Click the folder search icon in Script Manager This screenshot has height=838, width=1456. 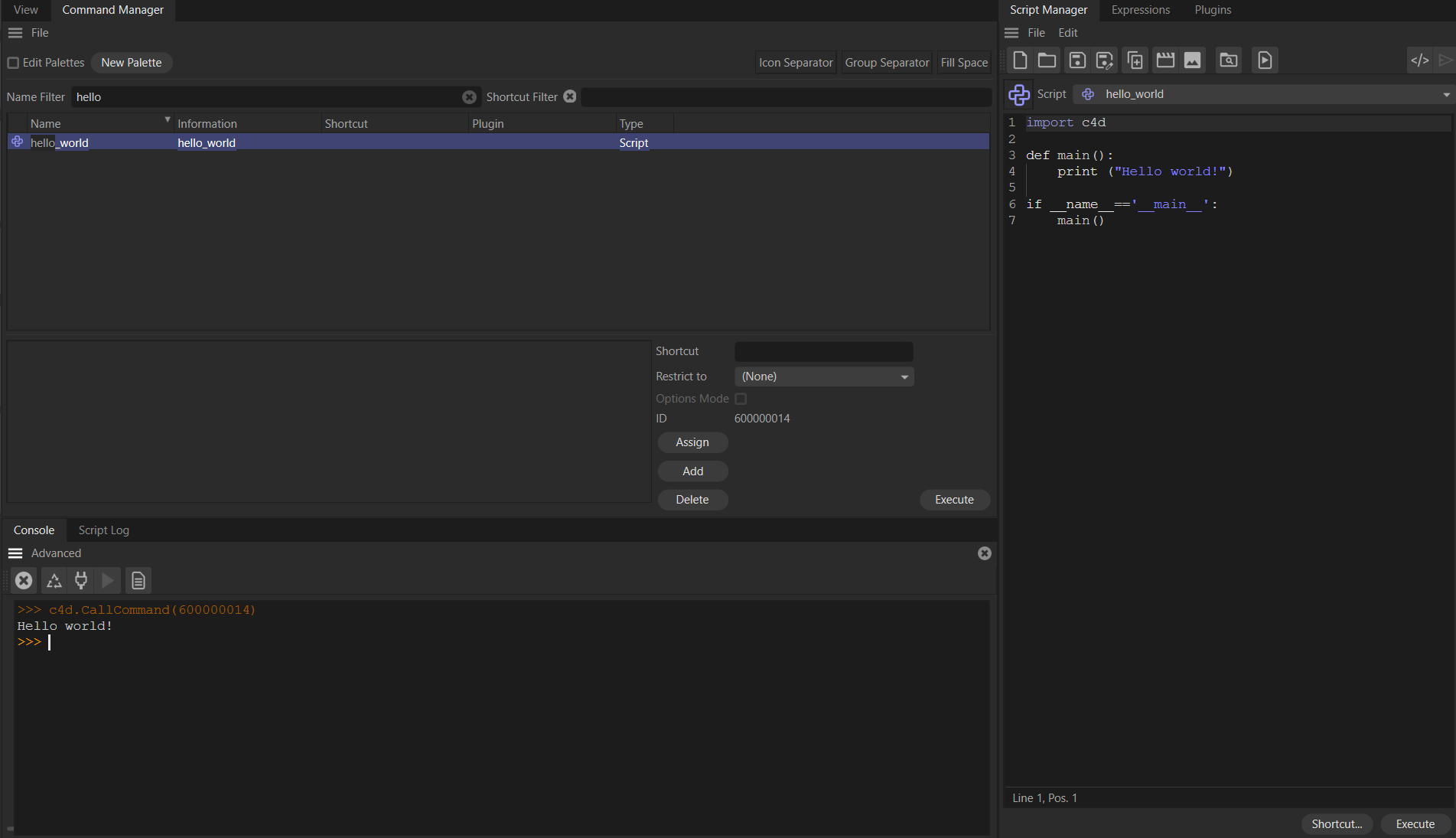pyautogui.click(x=1228, y=60)
